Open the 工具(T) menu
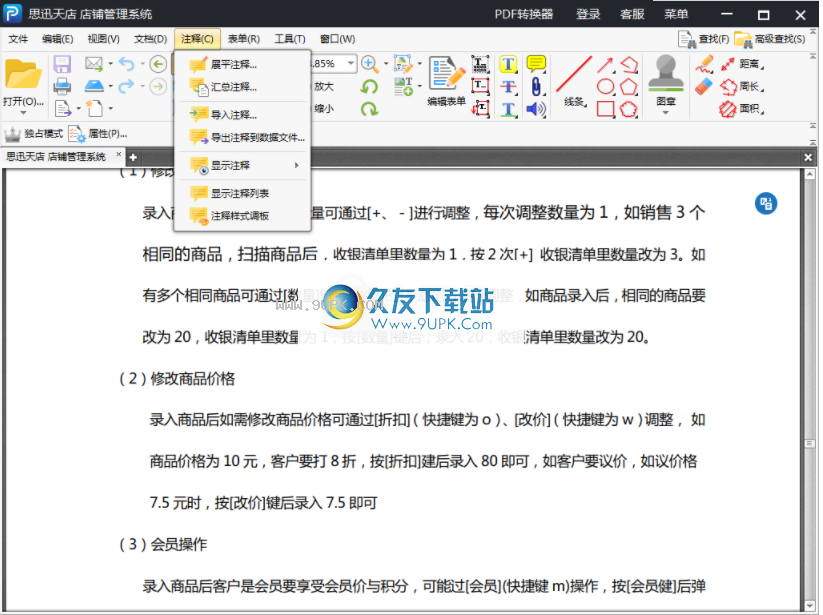This screenshot has height=615, width=823. 290,39
